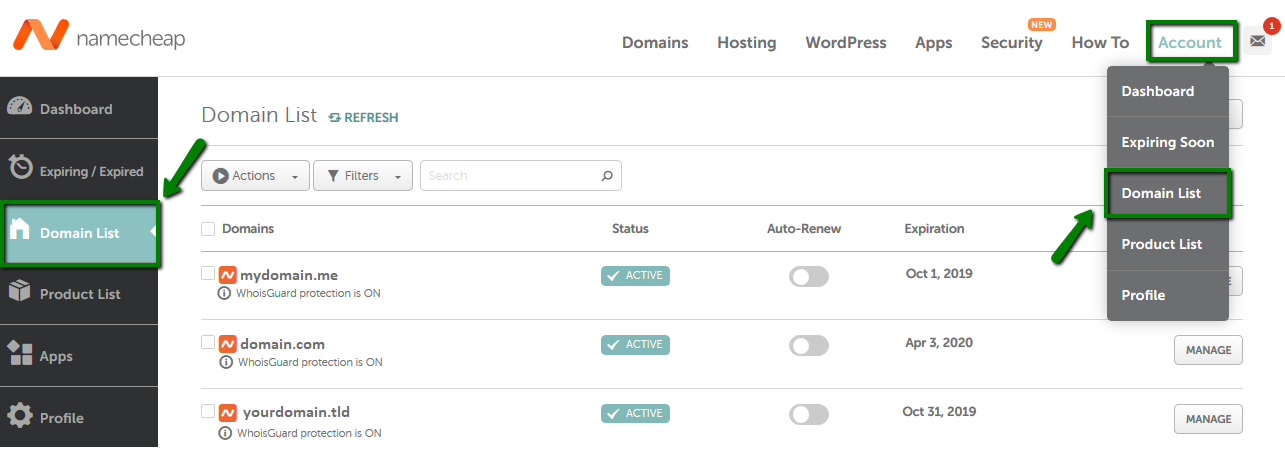Image resolution: width=1285 pixels, height=450 pixels.
Task: Click the Auto-Renew column header
Action: click(x=804, y=229)
